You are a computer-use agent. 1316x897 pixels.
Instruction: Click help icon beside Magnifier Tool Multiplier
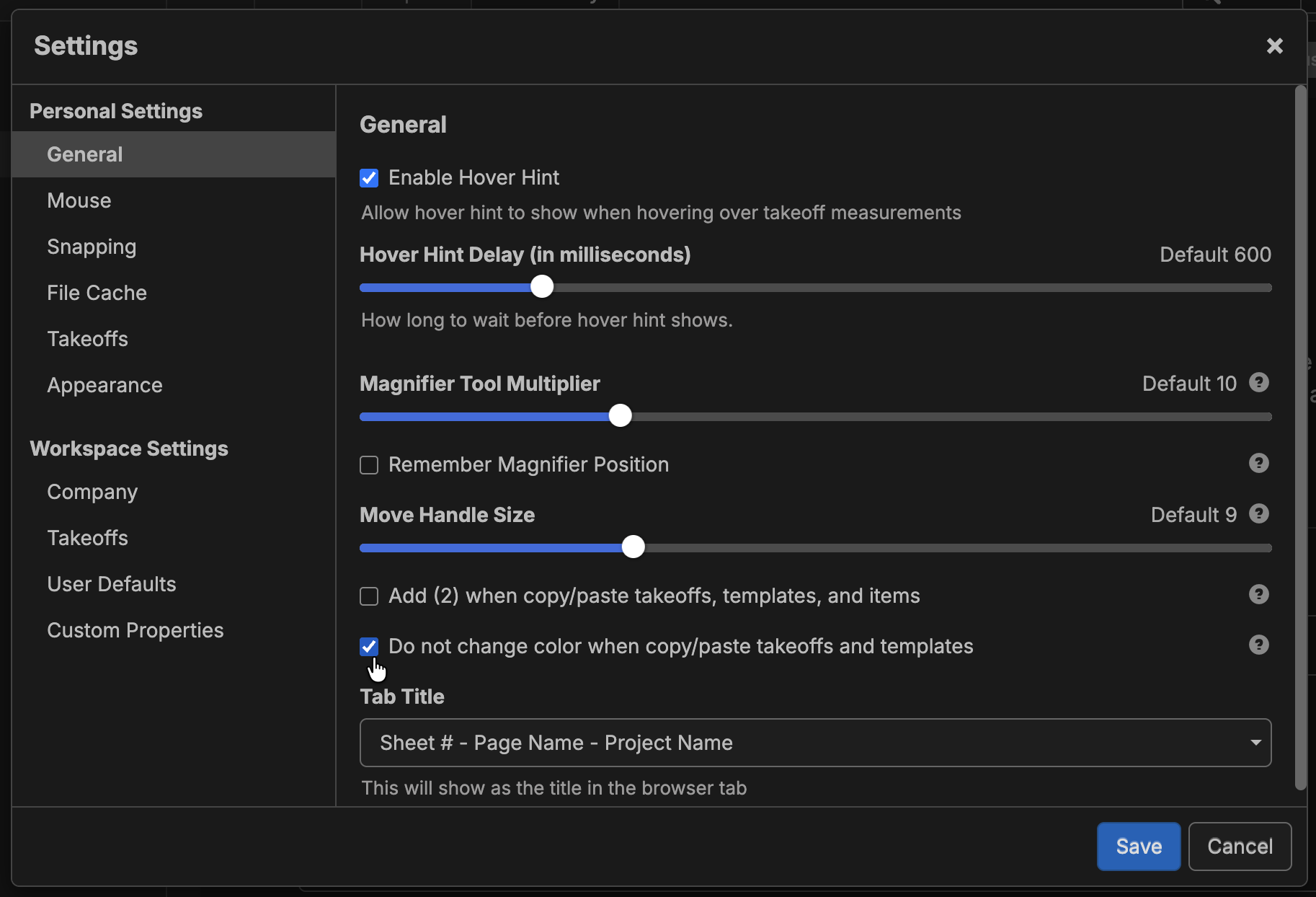tap(1258, 382)
